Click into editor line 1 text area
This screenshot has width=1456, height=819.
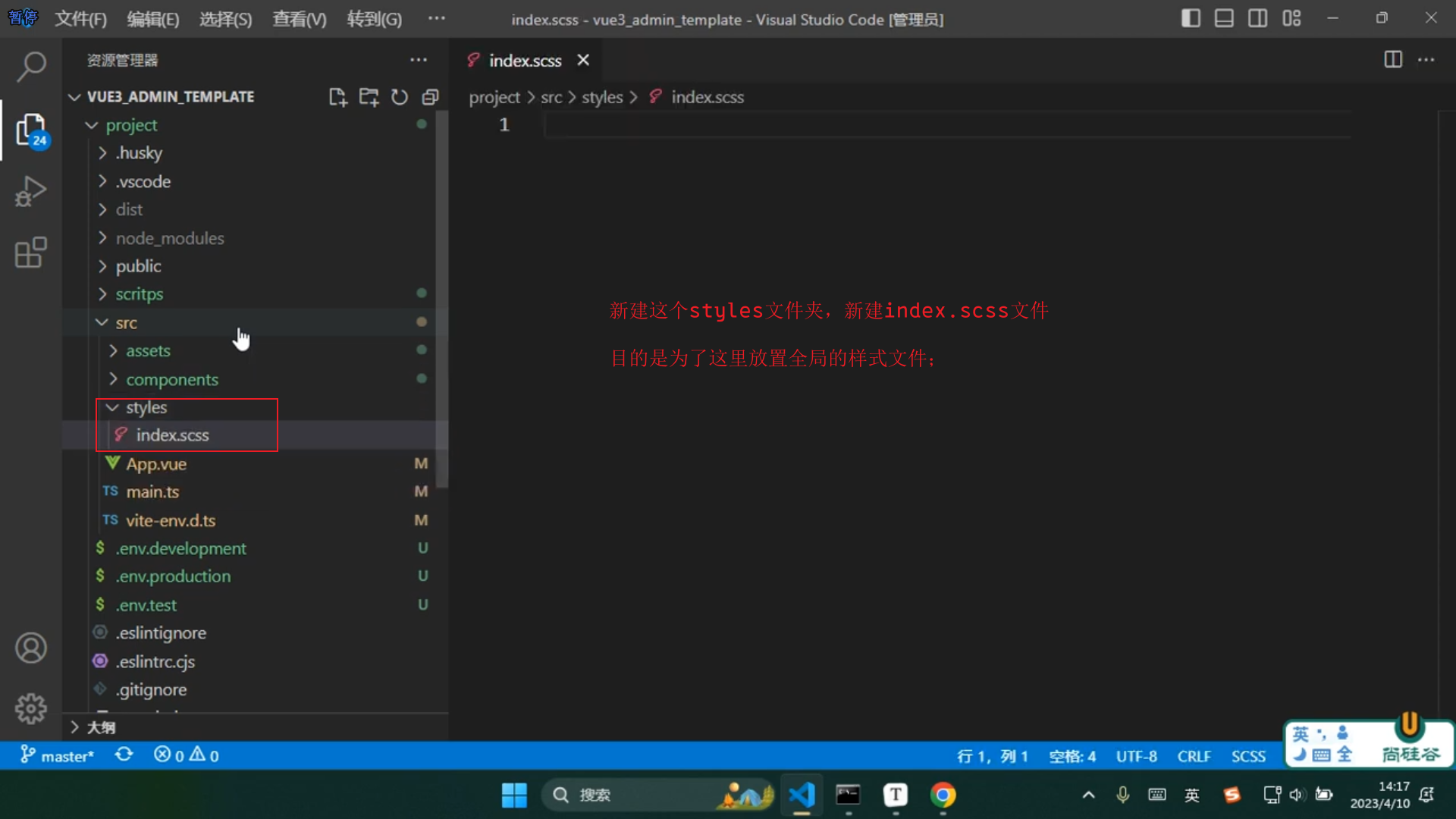(x=948, y=125)
